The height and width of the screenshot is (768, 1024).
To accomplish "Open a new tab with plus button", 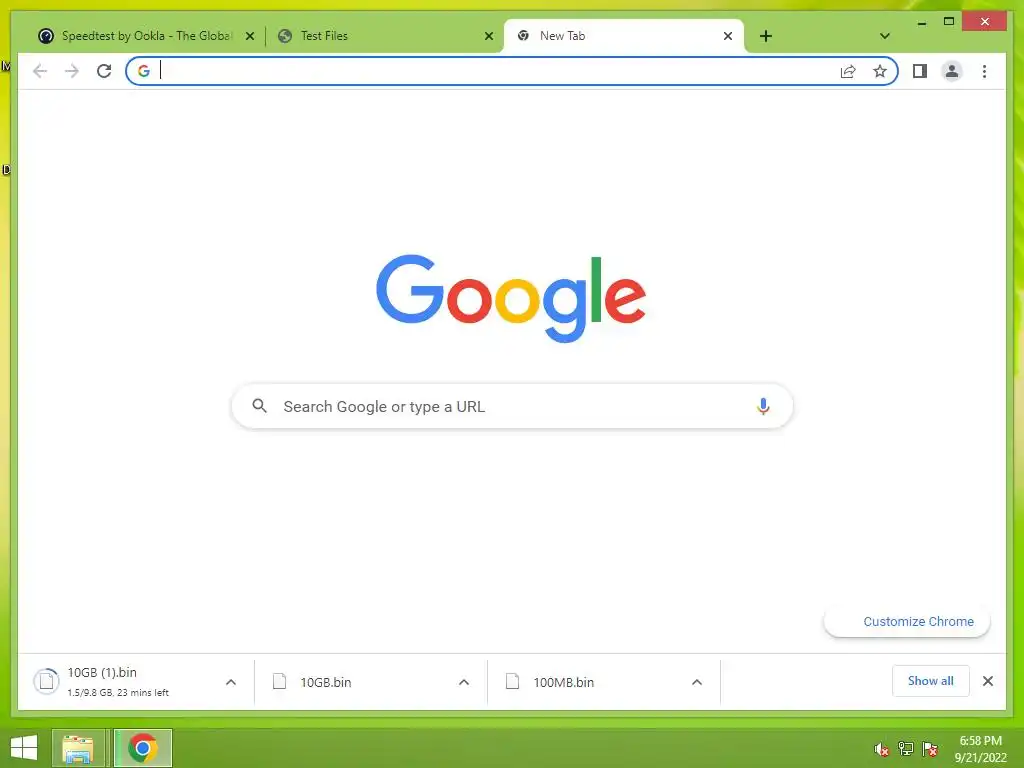I will click(766, 36).
